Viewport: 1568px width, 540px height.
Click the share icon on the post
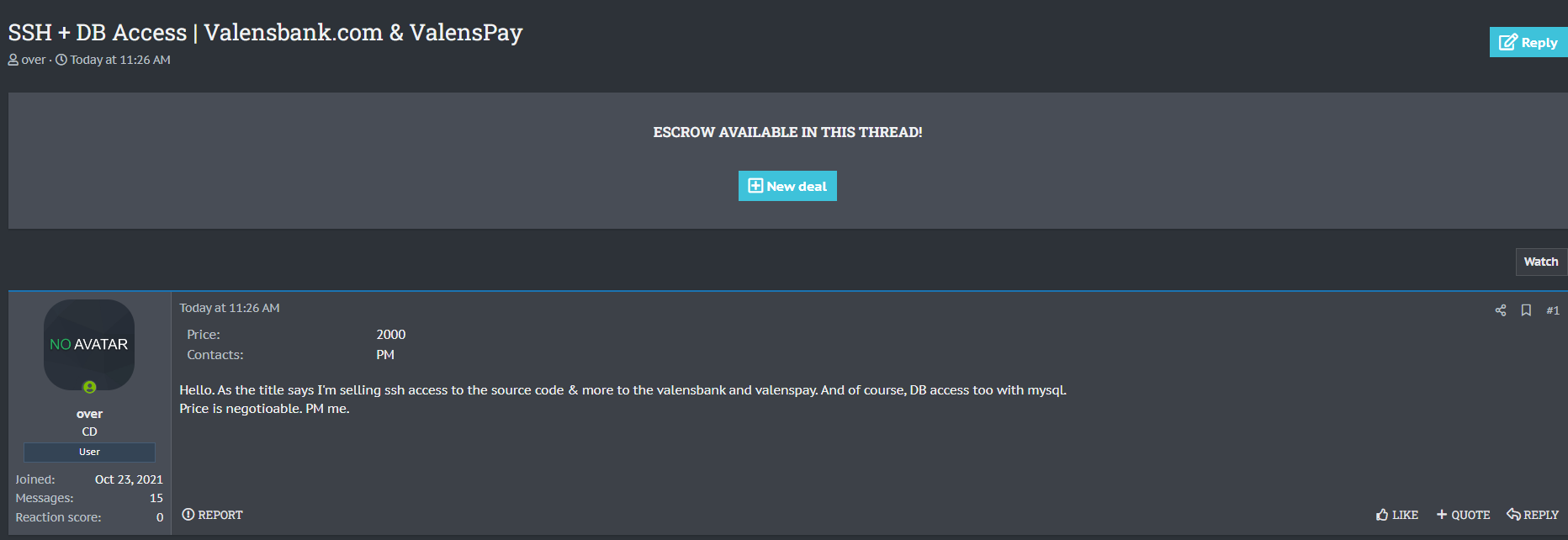(1500, 310)
